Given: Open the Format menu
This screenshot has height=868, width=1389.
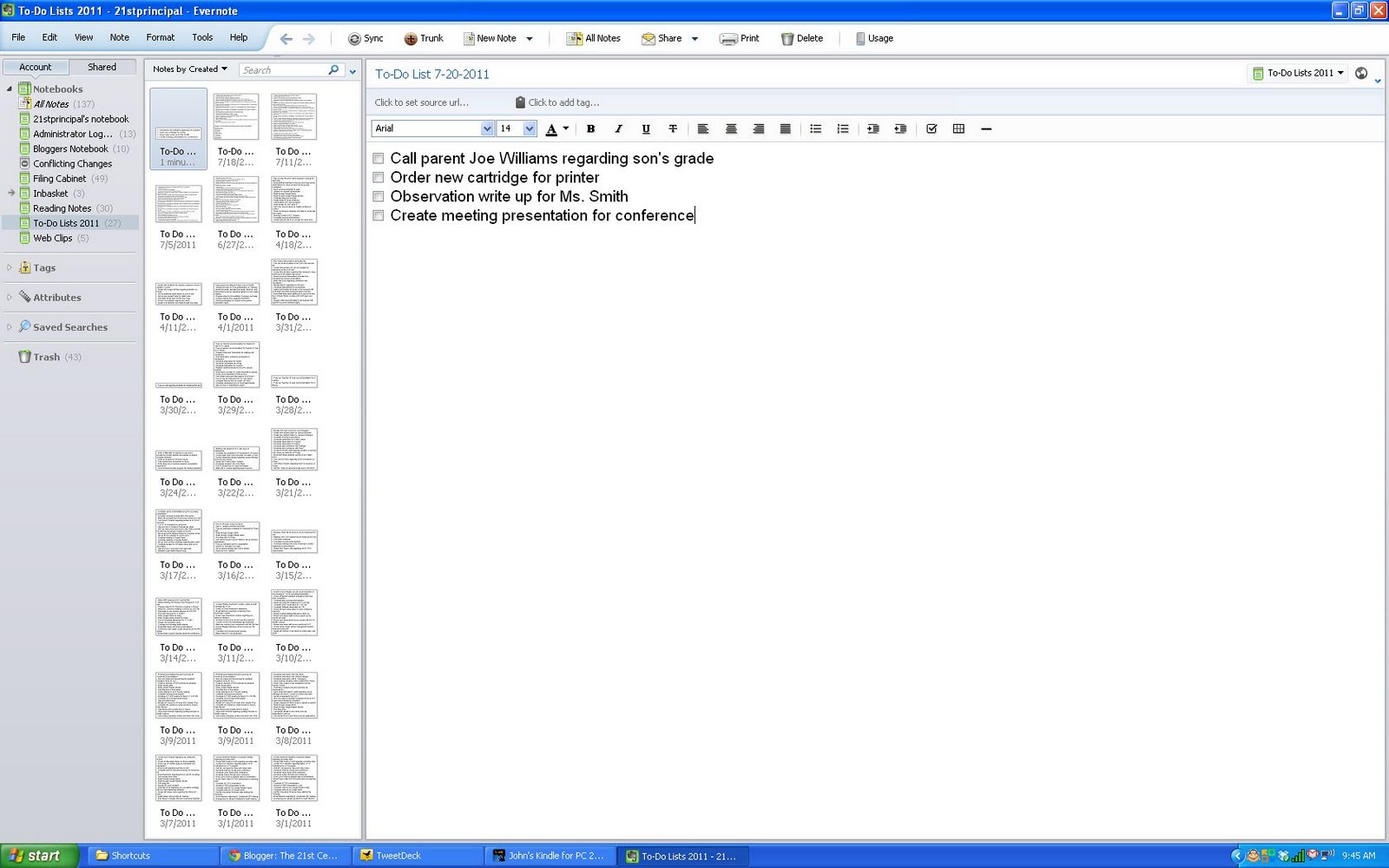Looking at the screenshot, I should point(160,37).
